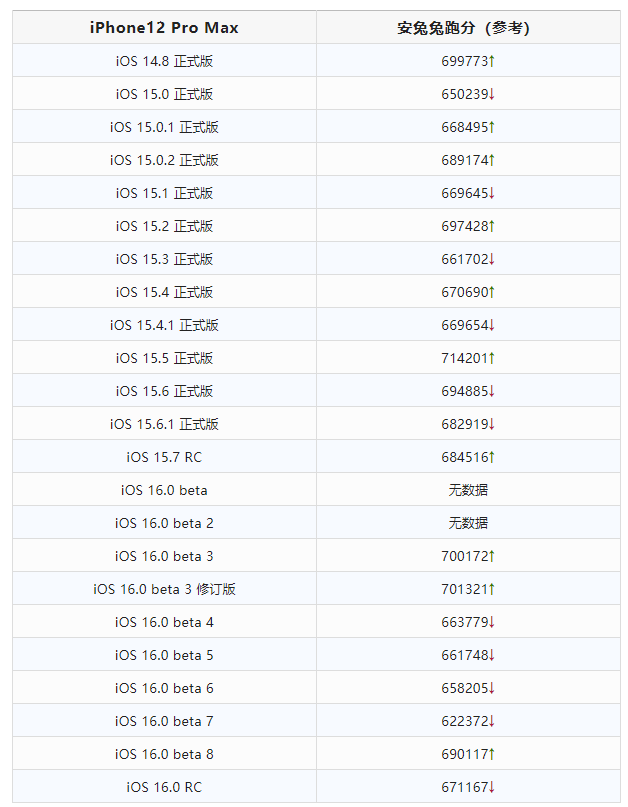Click the iOS 14.8 正式版 cell

(x=164, y=61)
